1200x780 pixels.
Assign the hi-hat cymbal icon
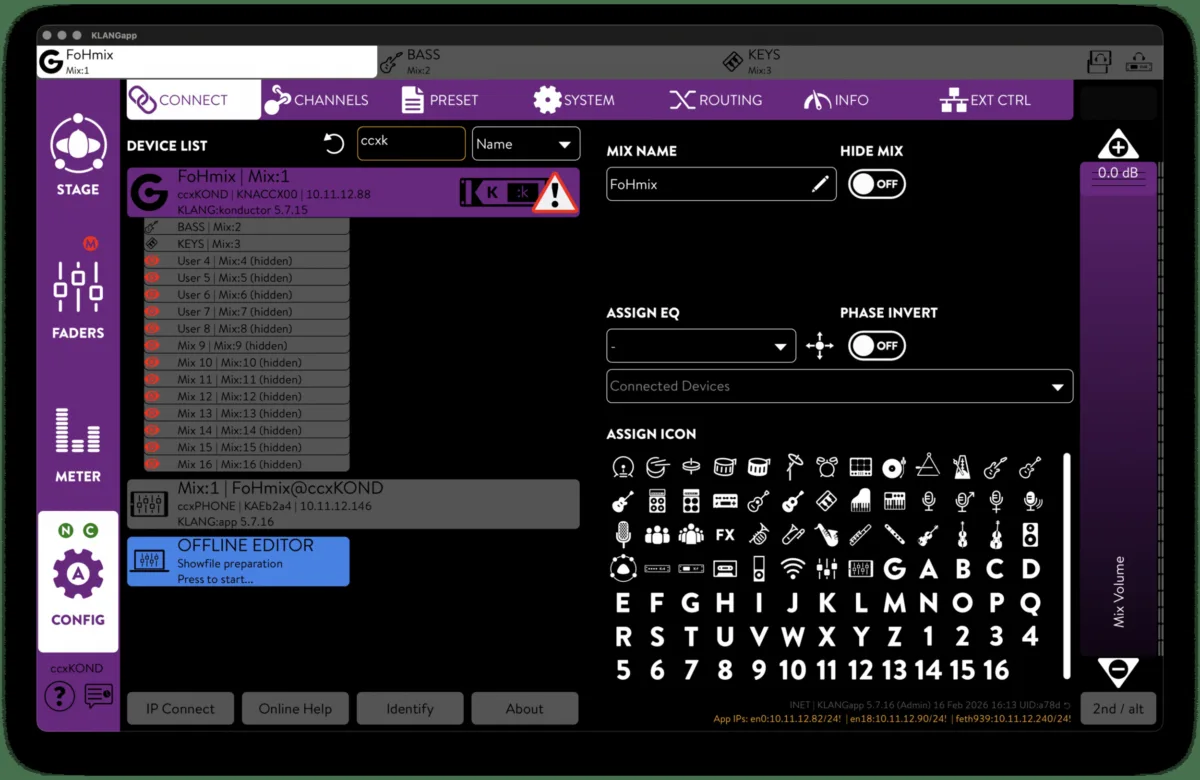click(692, 466)
